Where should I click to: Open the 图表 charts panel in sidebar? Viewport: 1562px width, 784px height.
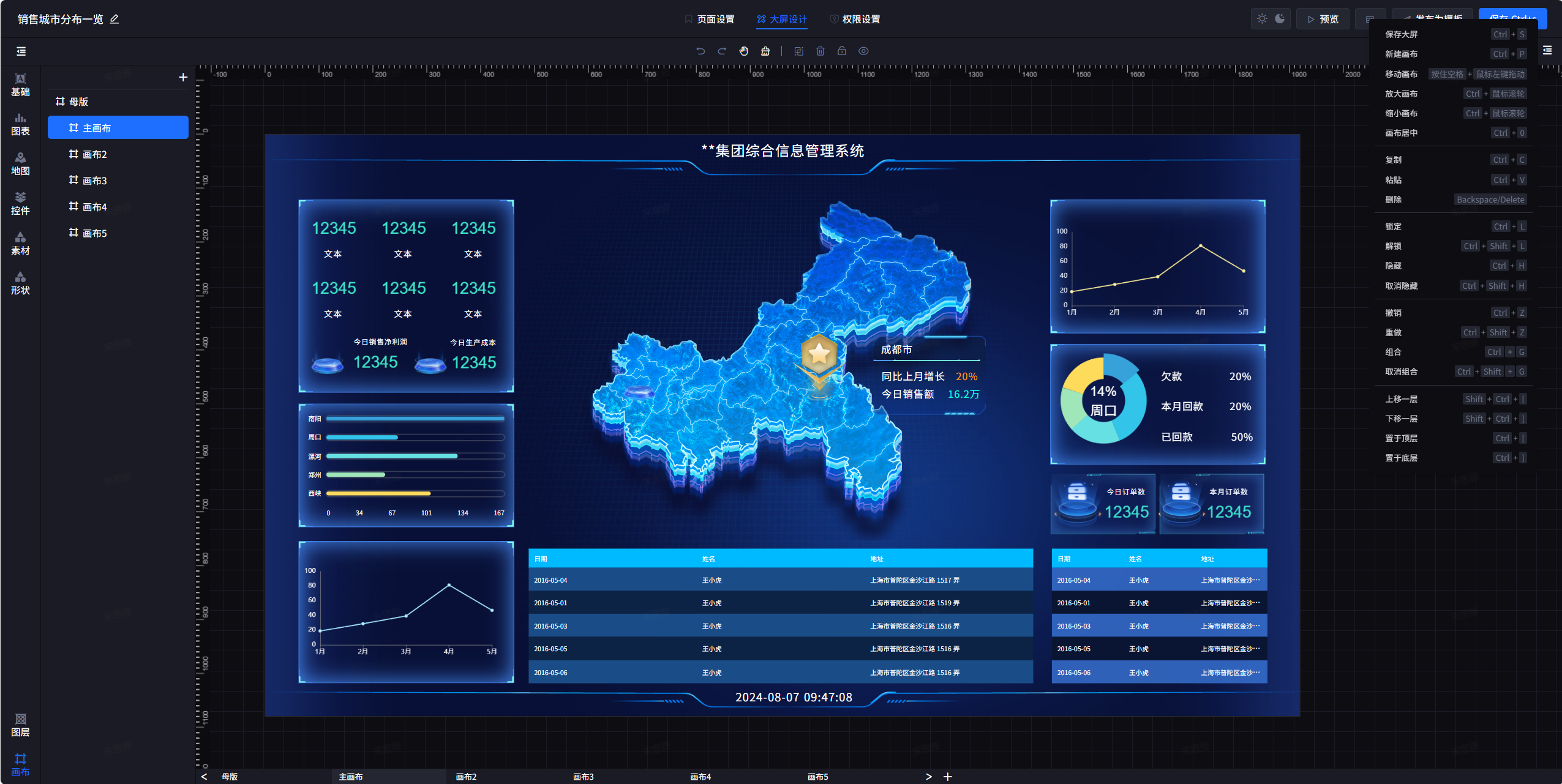[x=20, y=124]
